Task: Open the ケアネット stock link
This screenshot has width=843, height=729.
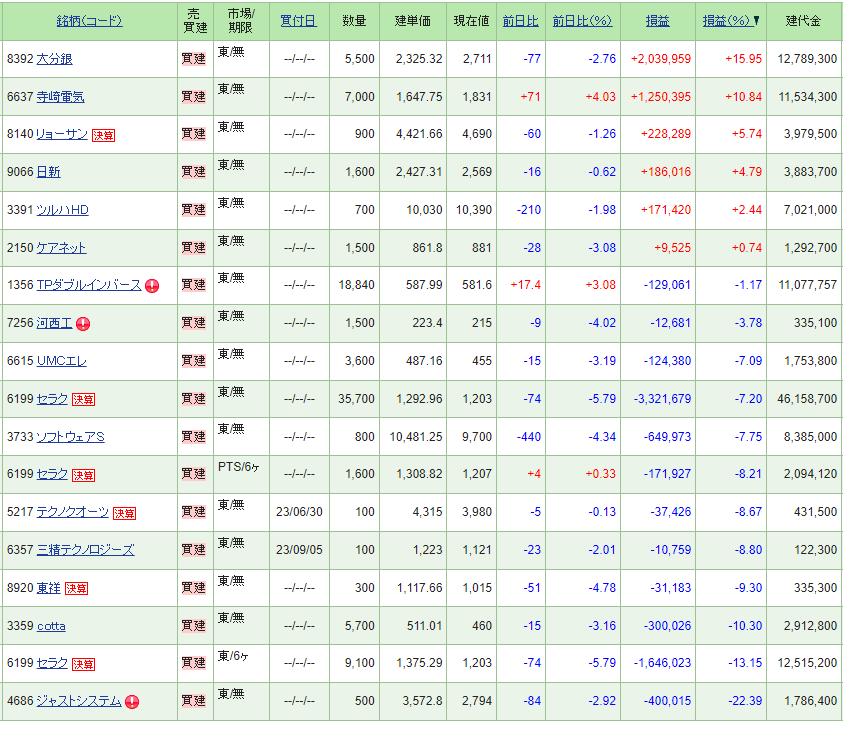Action: pos(61,248)
